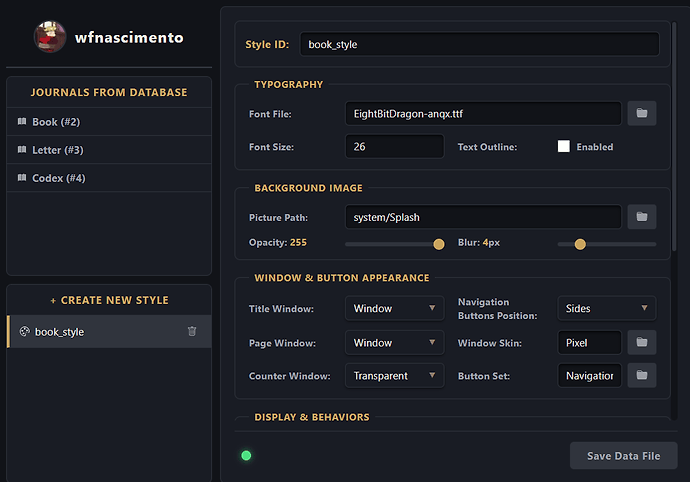Open the Title Window dropdown
The width and height of the screenshot is (690, 482).
[395, 308]
